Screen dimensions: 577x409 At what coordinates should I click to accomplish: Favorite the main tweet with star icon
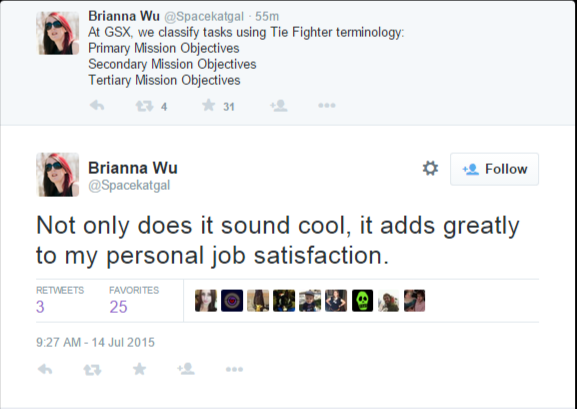[139, 369]
